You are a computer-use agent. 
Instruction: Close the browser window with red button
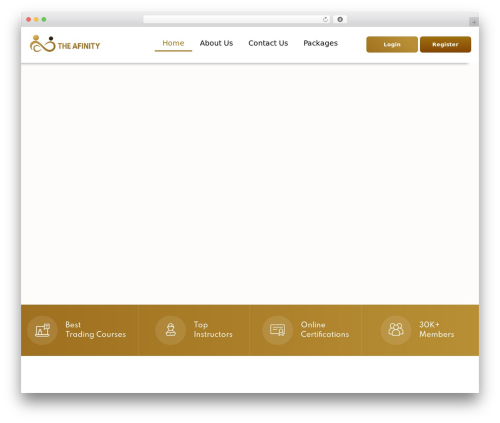click(29, 19)
